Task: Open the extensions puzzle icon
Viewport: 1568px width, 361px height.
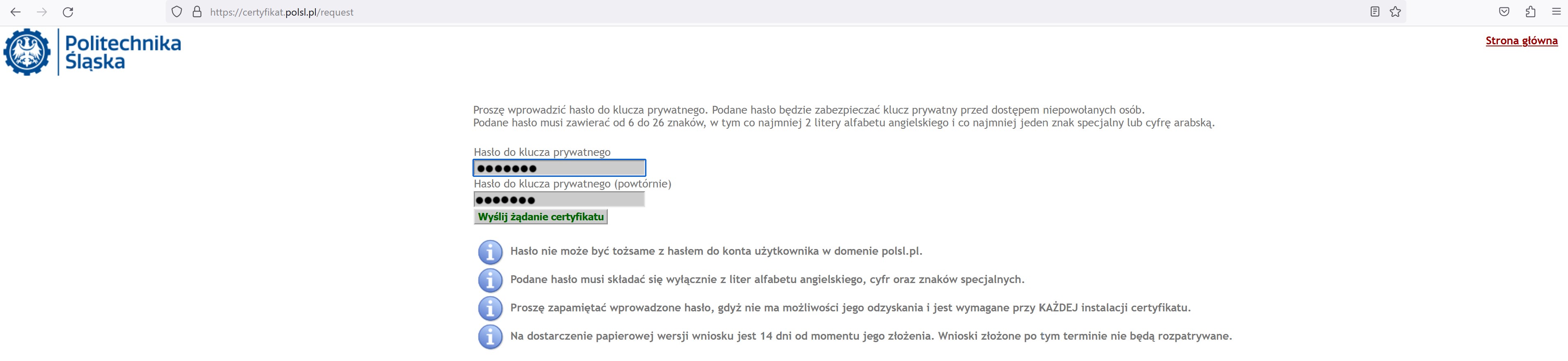Action: point(1530,11)
